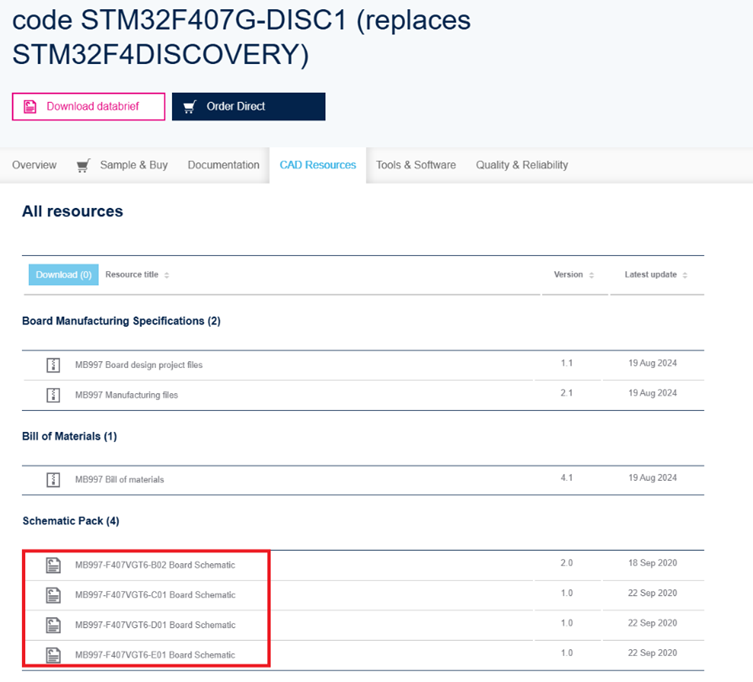
Task: Click version 4.1 of Bill of materials
Action: click(567, 478)
